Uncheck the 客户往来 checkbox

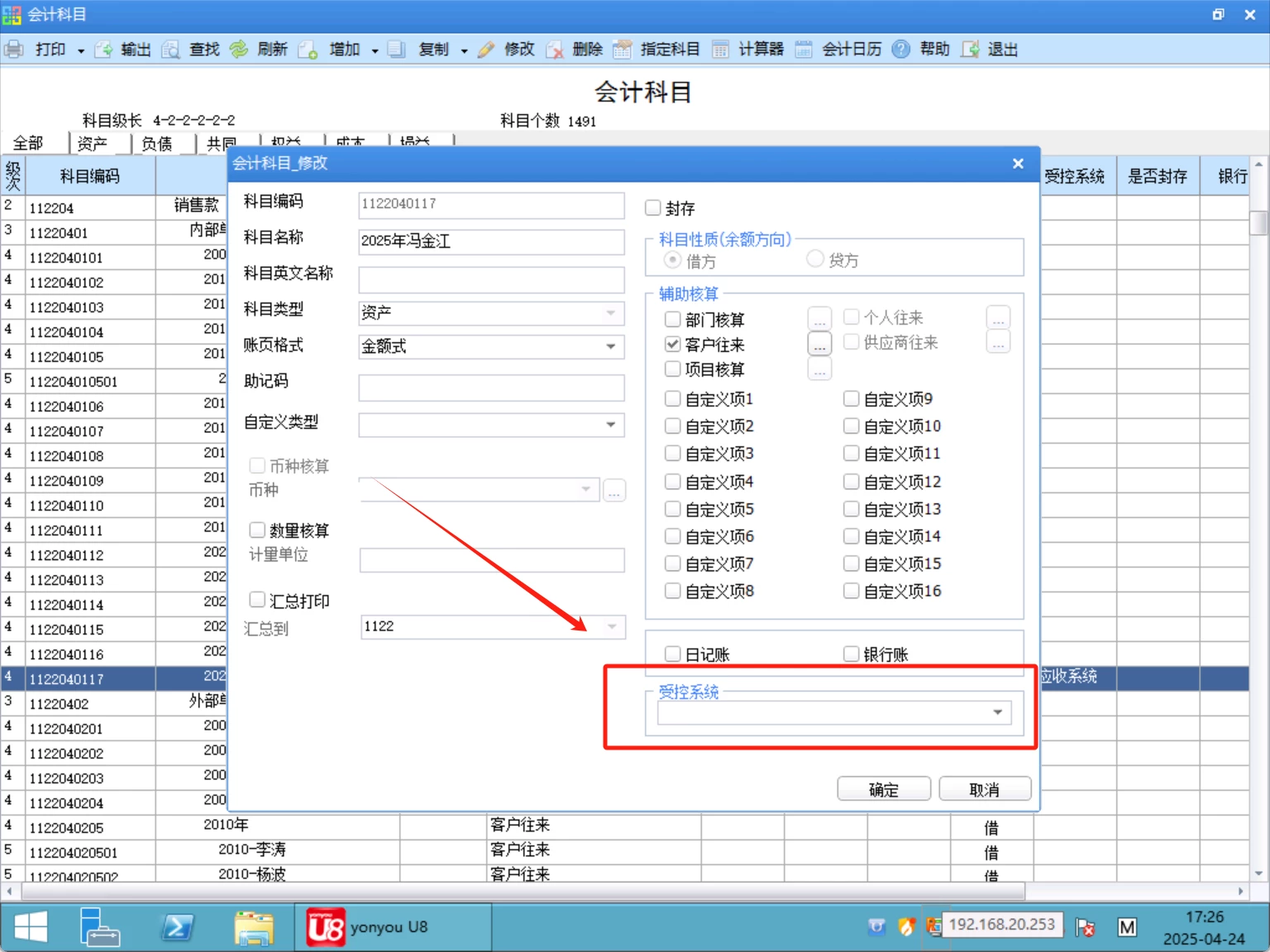[673, 344]
